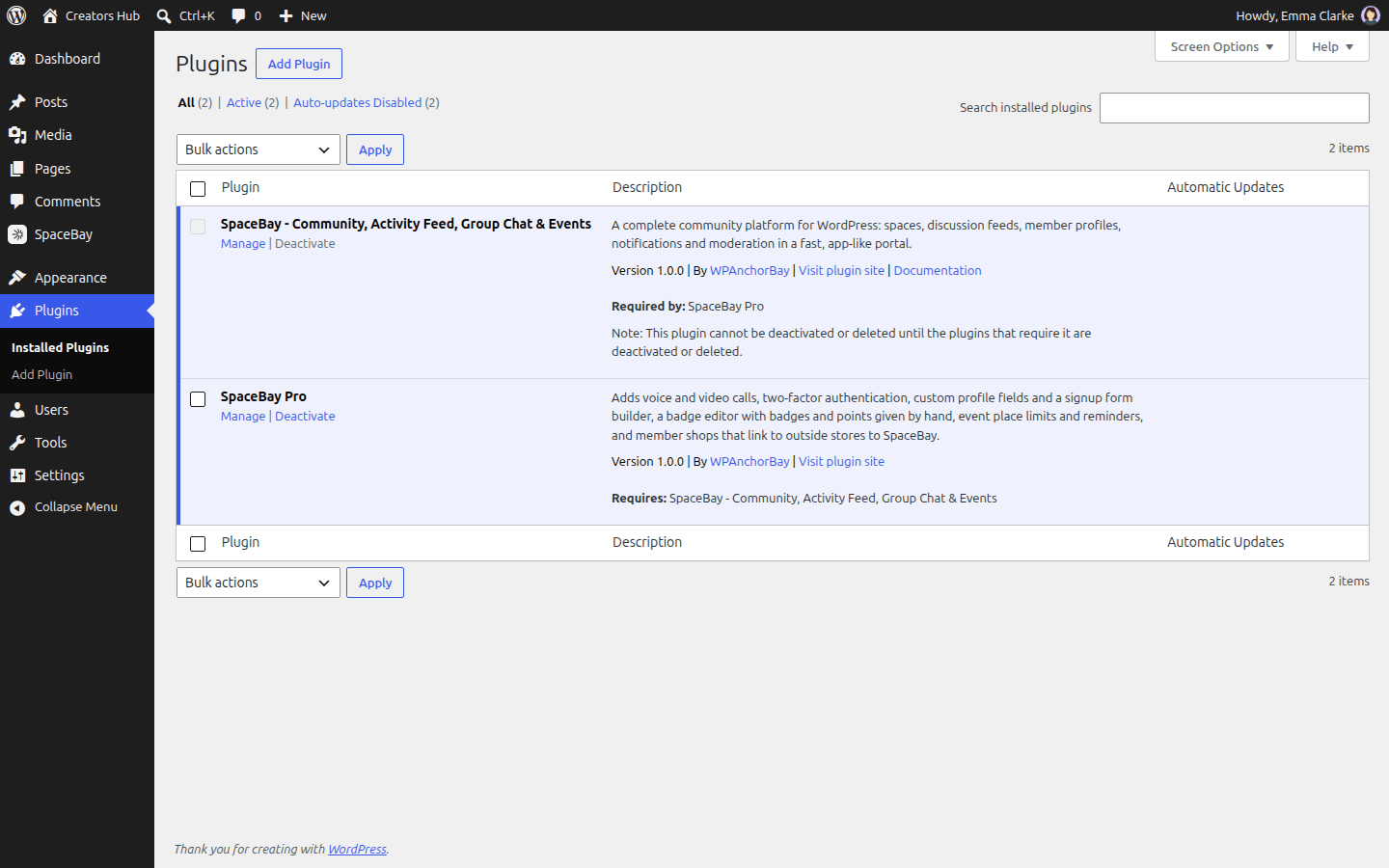Go to Add Plugin in the sidebar submenu

coord(41,374)
